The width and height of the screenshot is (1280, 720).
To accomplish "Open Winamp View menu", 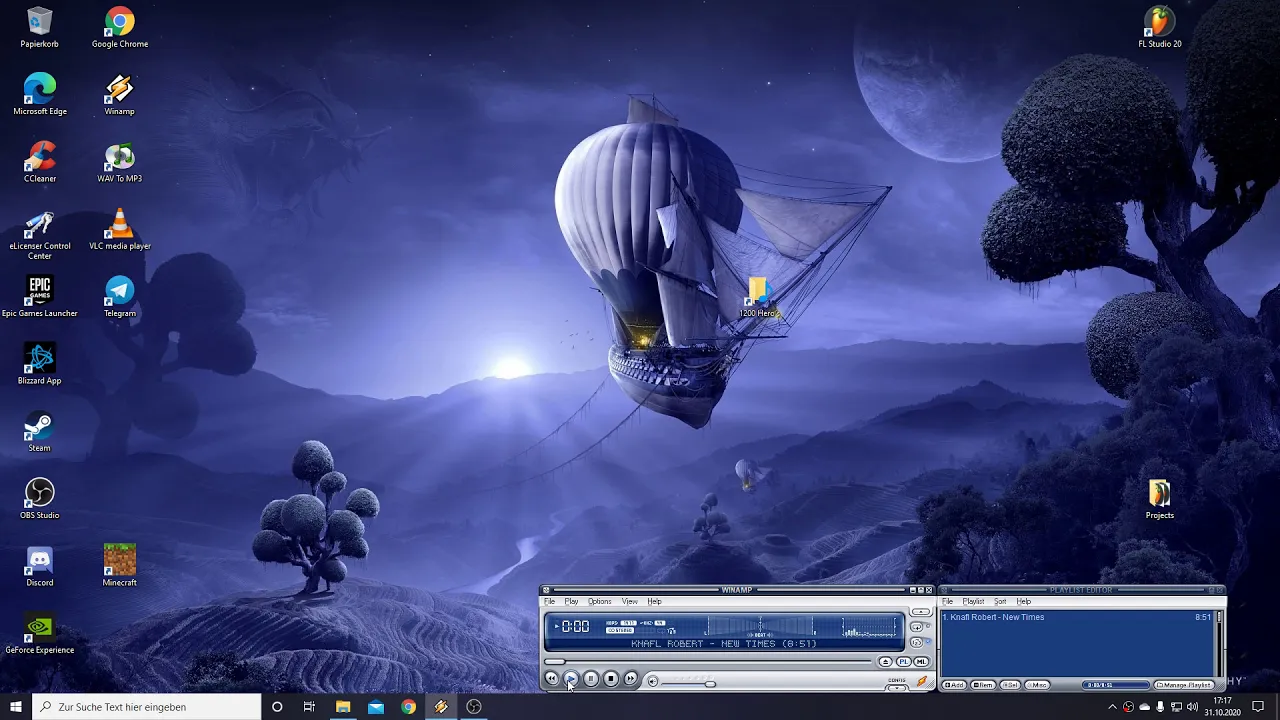I will (630, 601).
